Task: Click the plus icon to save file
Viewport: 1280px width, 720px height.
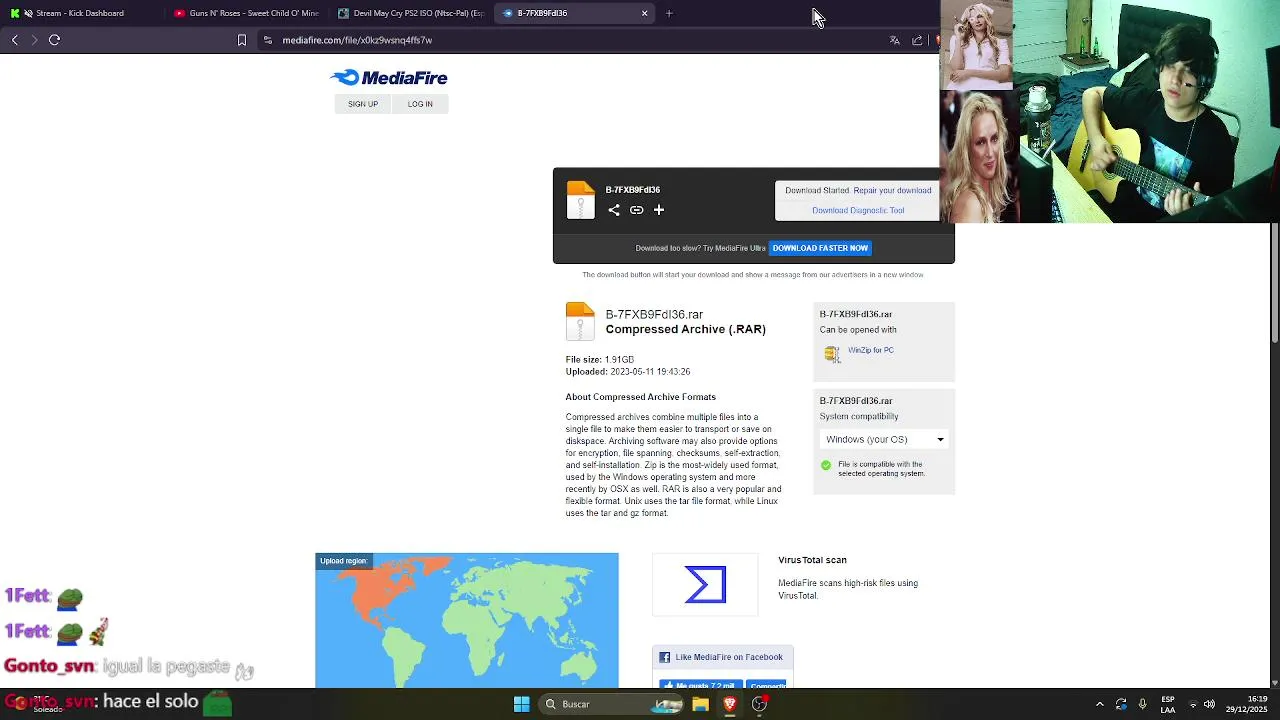Action: (659, 210)
